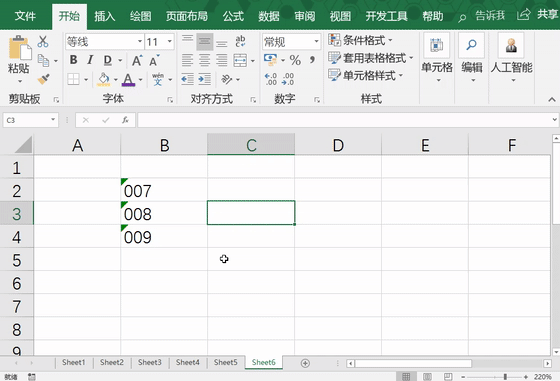The image size is (560, 381).
Task: Toggle underline formatting
Action: tap(108, 60)
